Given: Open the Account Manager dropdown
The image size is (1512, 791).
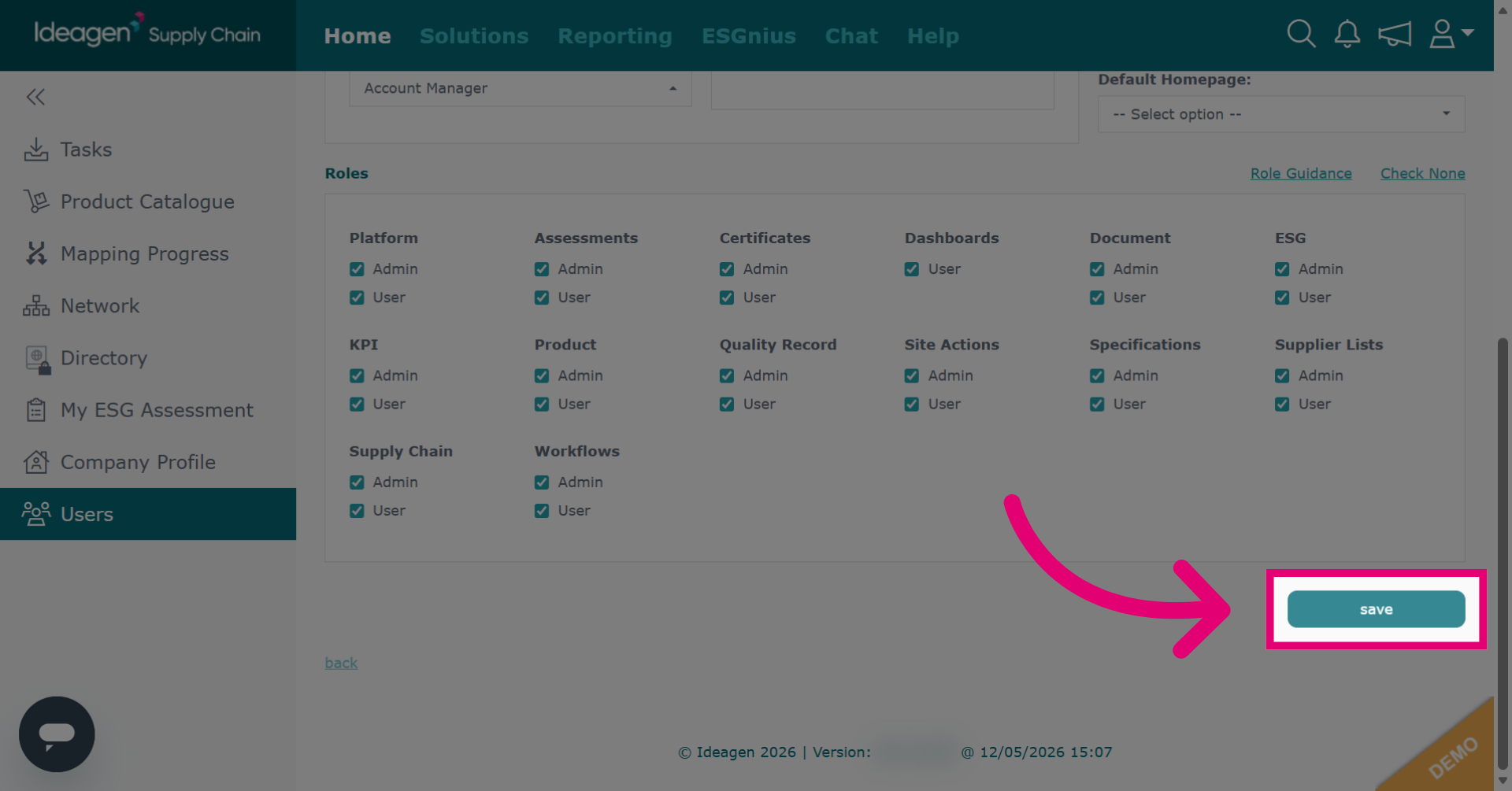Looking at the screenshot, I should [521, 88].
